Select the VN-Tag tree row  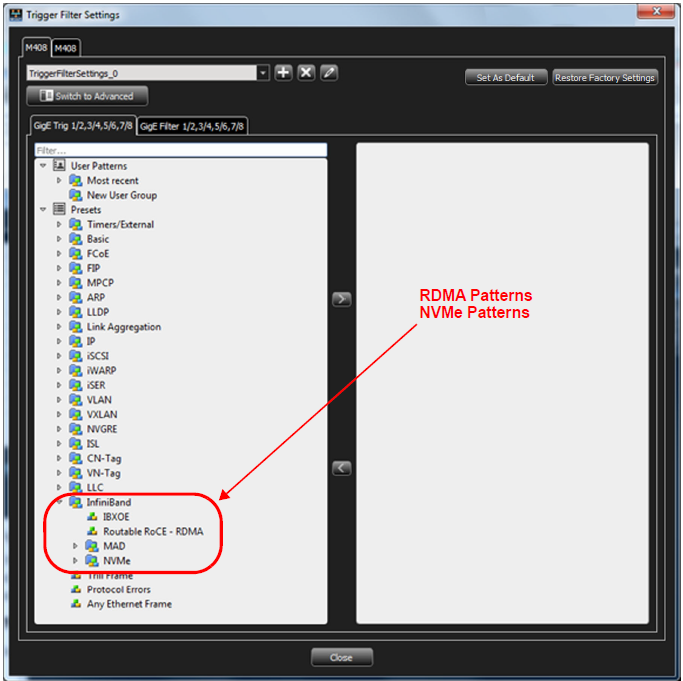181,473
